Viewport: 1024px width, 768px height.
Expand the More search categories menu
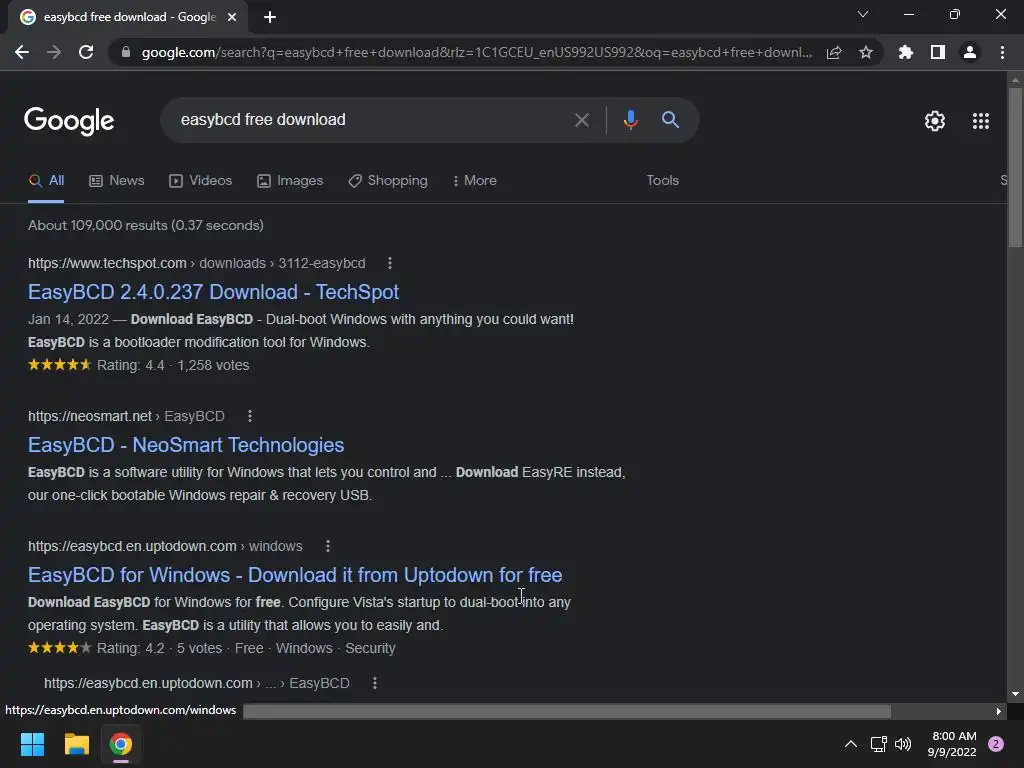pos(475,181)
